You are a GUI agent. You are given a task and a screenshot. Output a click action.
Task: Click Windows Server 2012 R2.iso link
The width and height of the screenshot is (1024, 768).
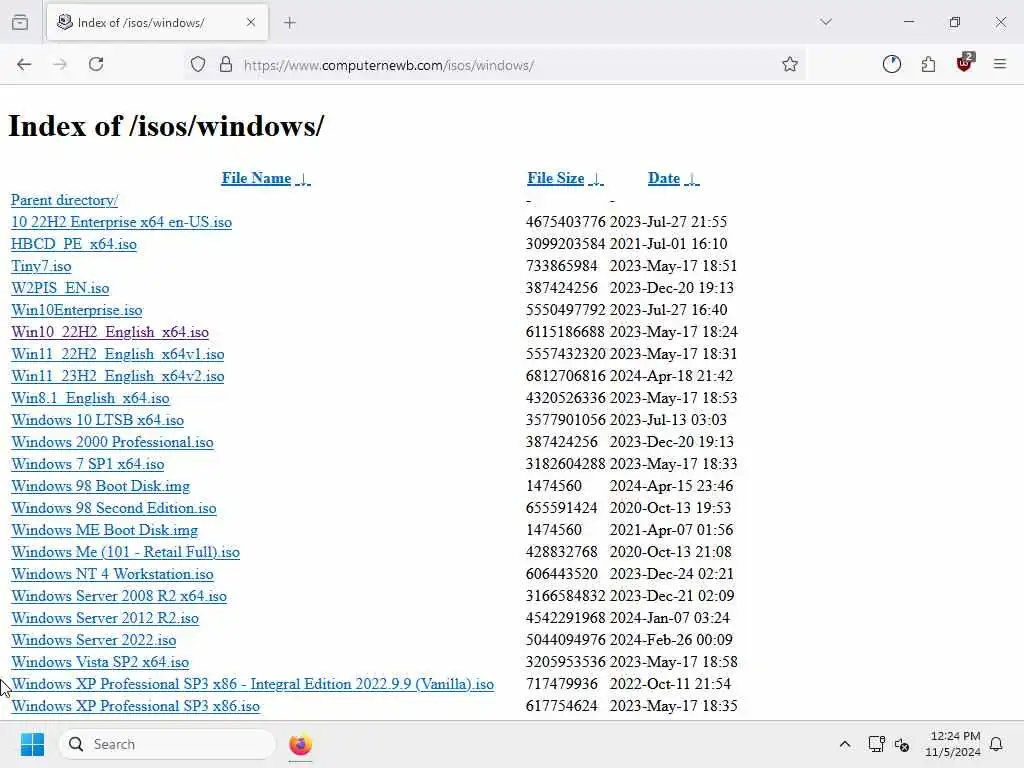tap(105, 618)
